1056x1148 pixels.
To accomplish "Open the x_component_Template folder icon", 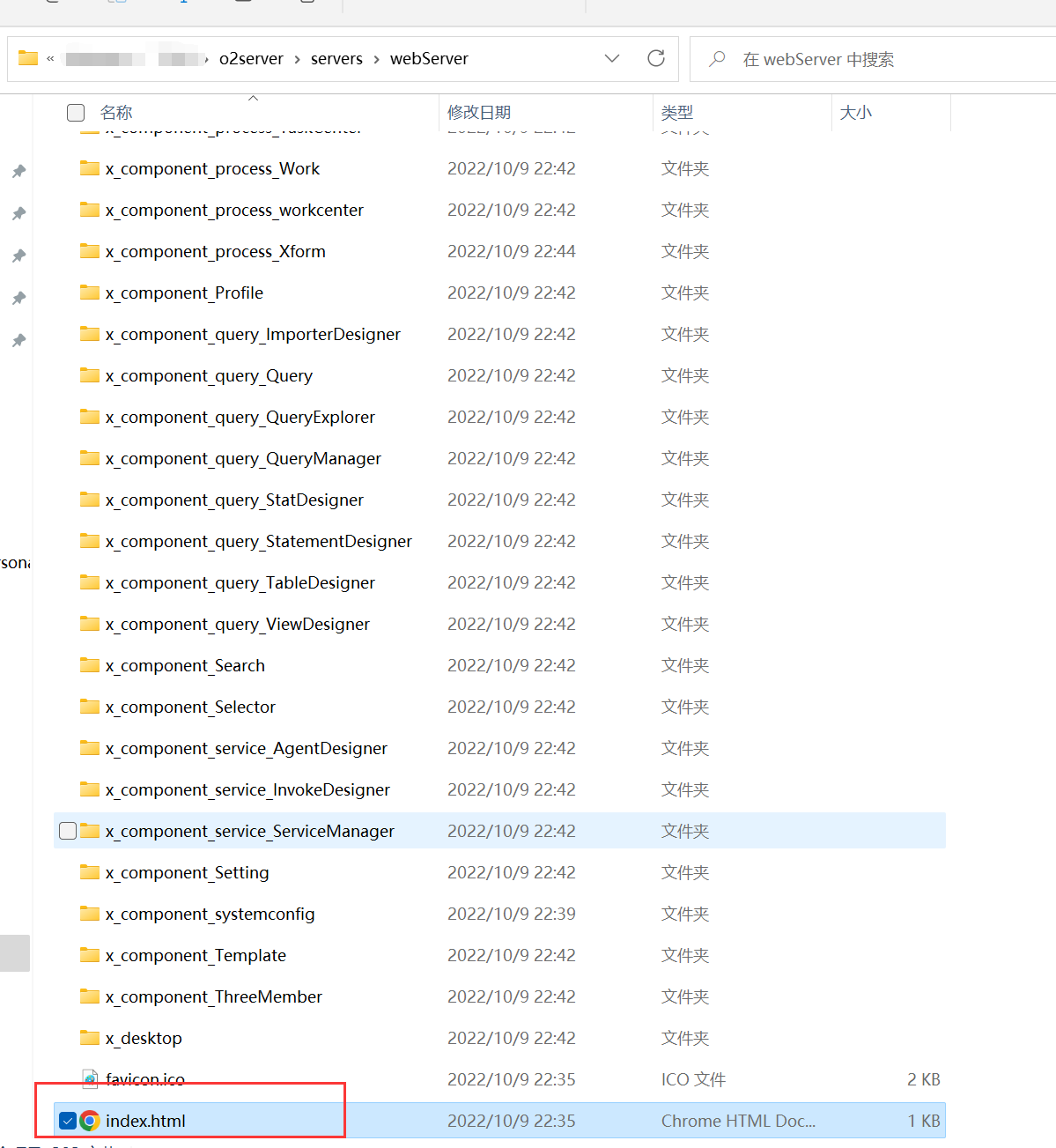I will (90, 955).
